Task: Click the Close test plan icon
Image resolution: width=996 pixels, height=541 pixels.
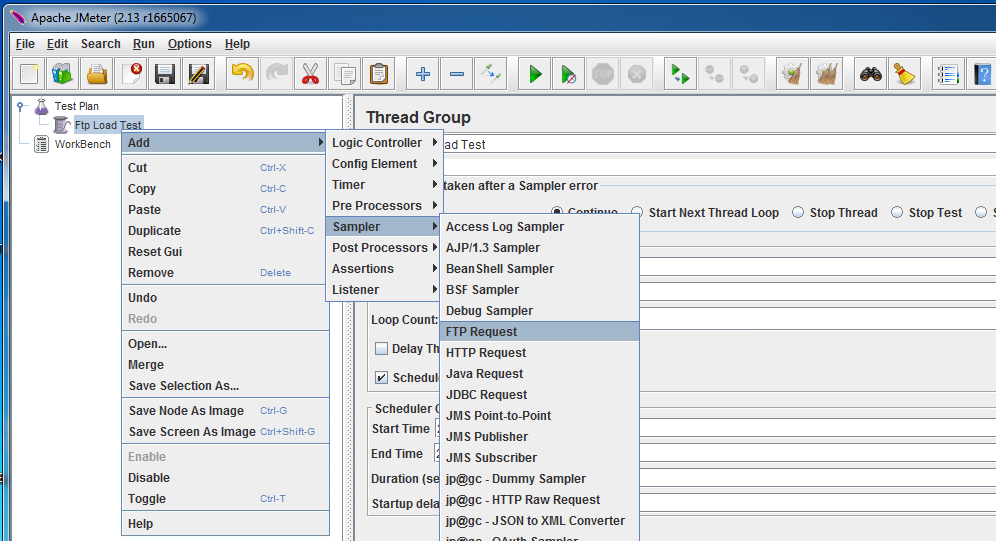Action: click(x=131, y=74)
